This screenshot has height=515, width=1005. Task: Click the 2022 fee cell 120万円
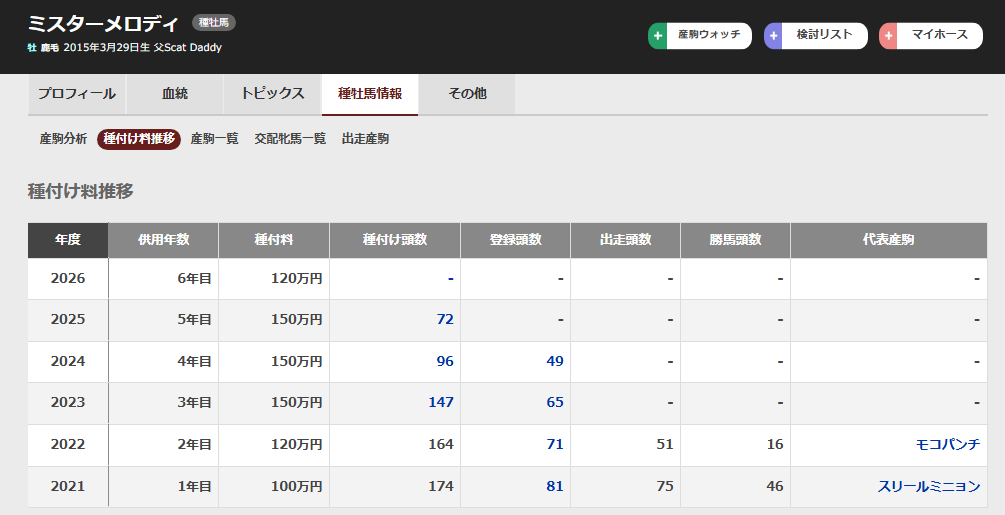(274, 444)
